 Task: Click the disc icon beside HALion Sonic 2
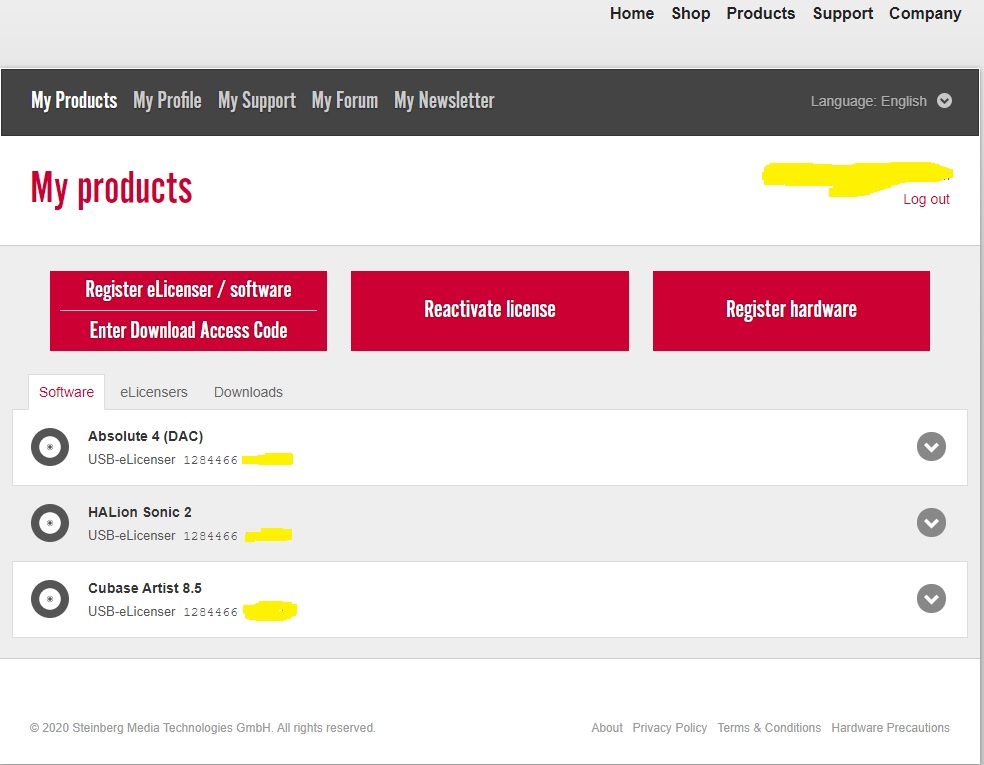[50, 523]
